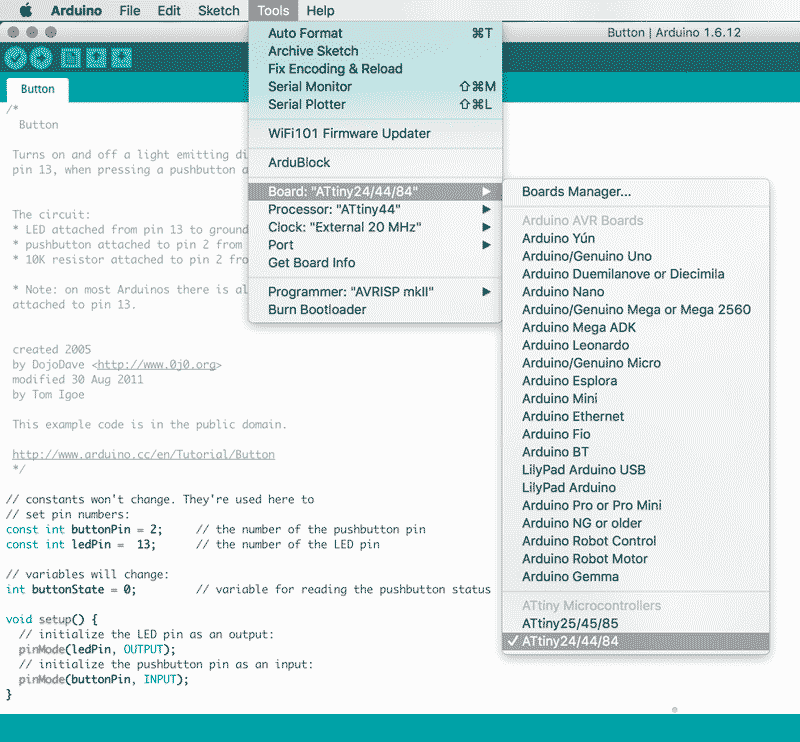The height and width of the screenshot is (742, 800).
Task: Expand the Programmer: AVRISP mkII submenu
Action: (375, 292)
